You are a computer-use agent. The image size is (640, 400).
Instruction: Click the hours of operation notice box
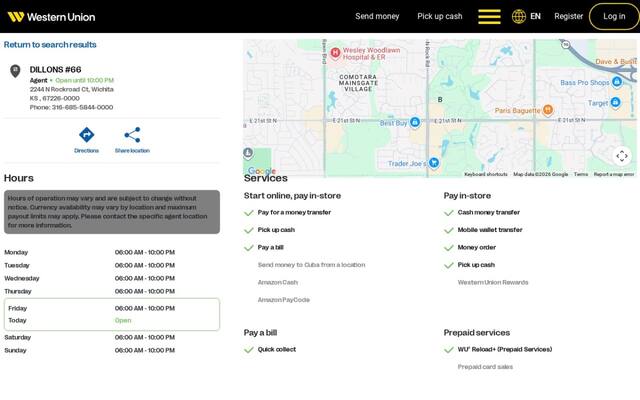pos(112,212)
